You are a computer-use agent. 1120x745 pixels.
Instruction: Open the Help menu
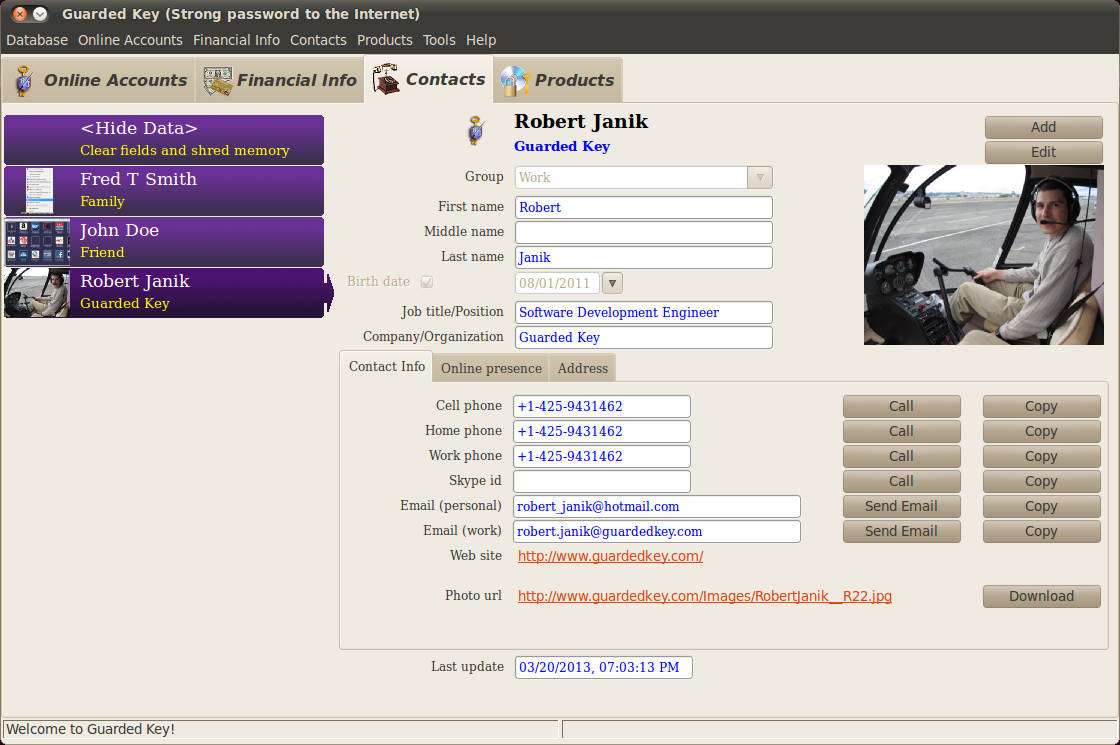click(481, 40)
